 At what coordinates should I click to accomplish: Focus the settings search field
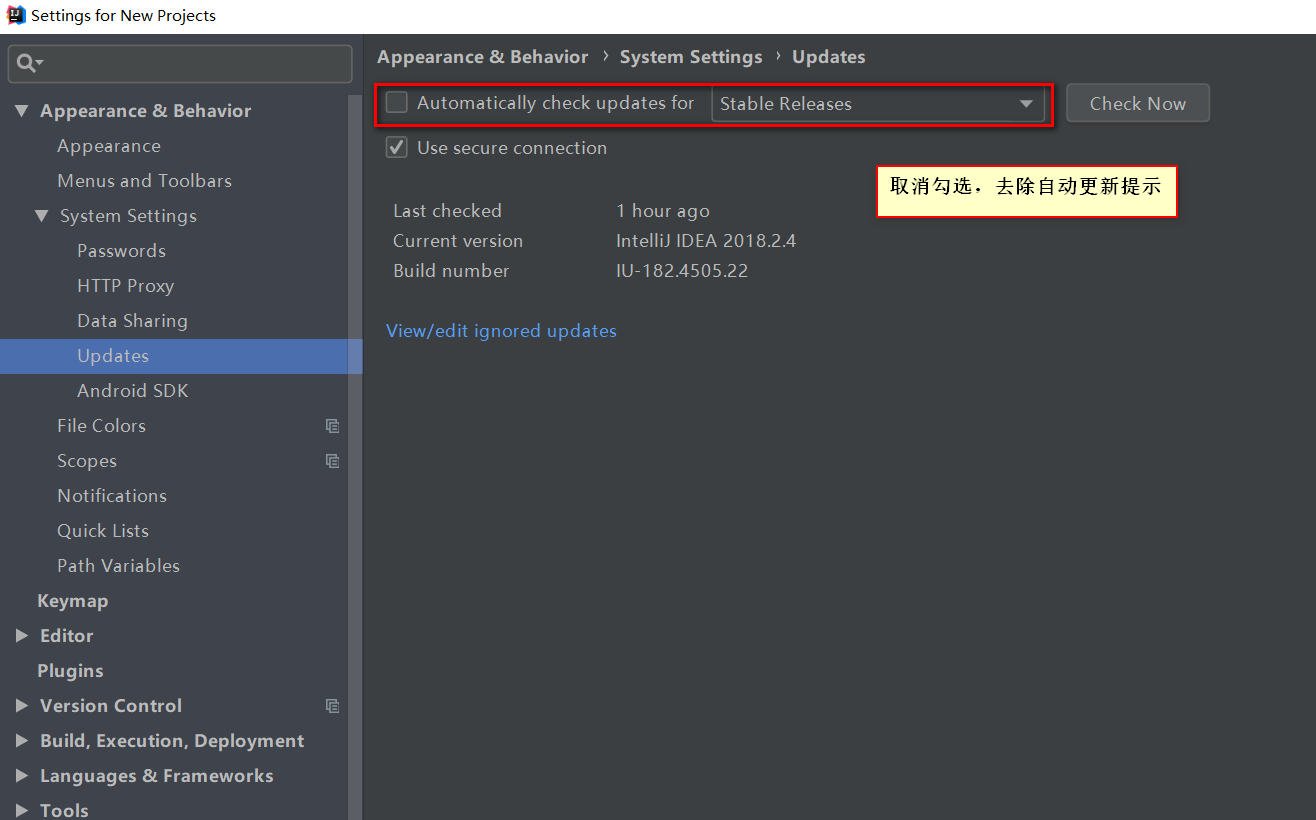[180, 63]
